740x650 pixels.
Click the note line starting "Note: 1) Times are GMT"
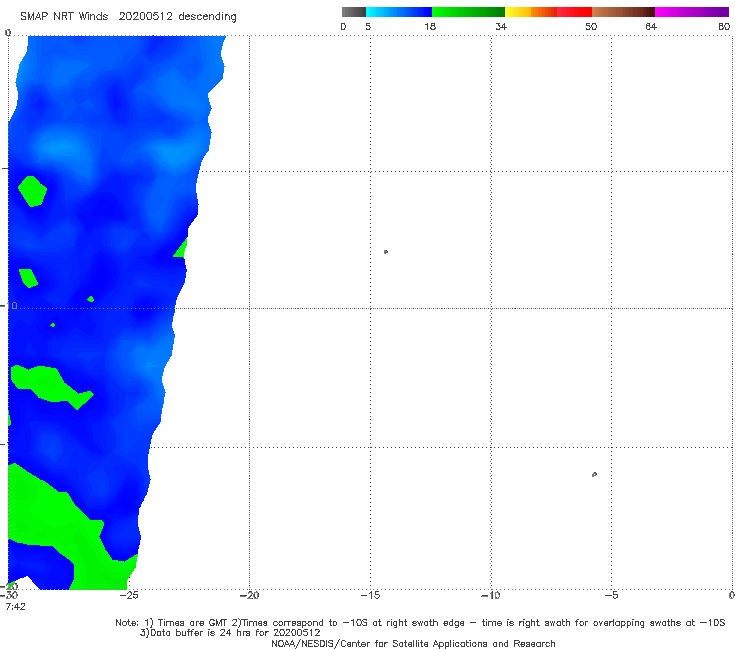420,623
